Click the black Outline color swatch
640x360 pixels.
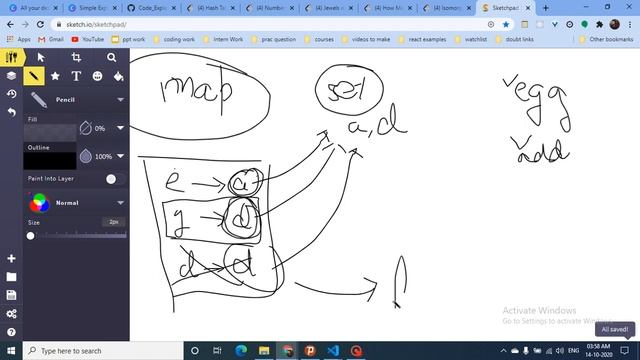(x=50, y=160)
